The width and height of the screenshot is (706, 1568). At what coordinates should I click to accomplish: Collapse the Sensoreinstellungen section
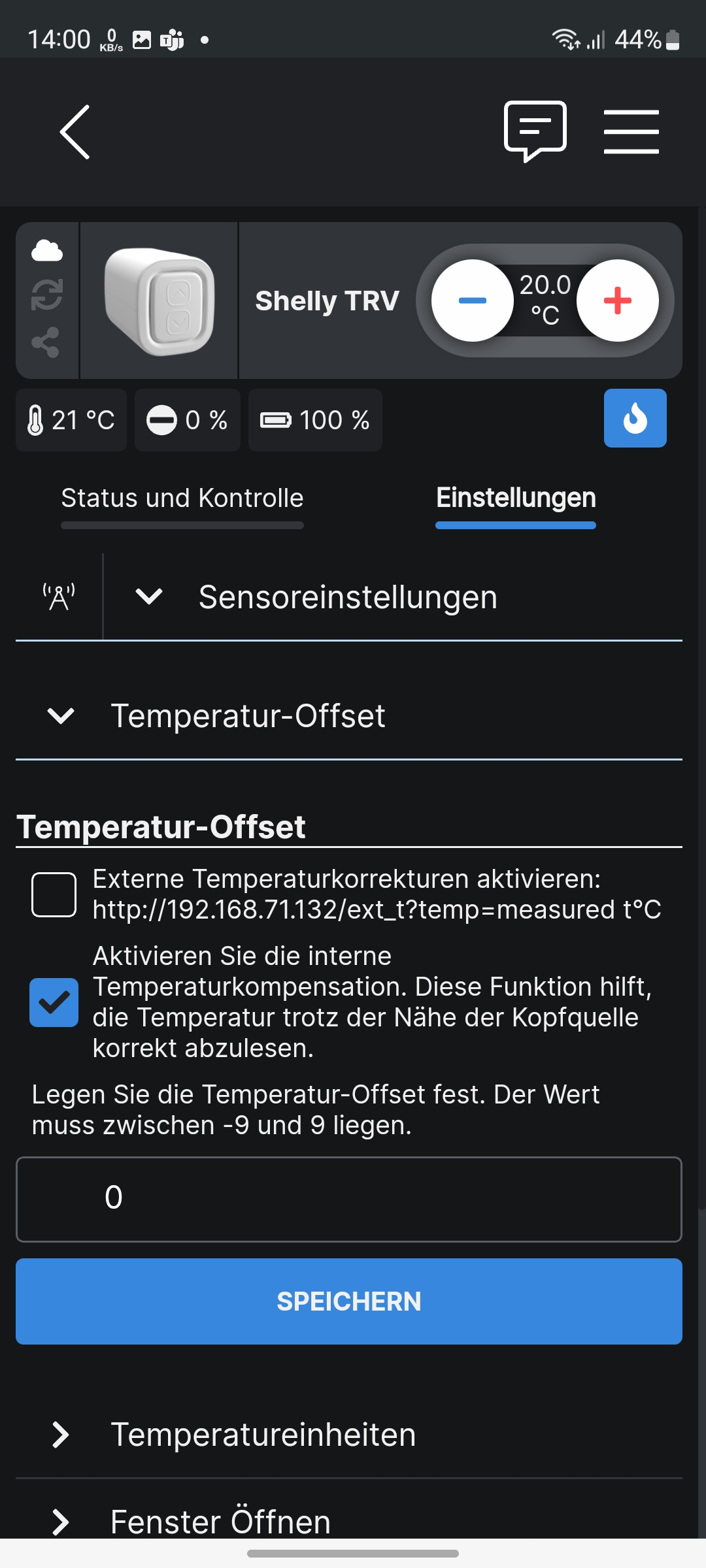point(149,596)
